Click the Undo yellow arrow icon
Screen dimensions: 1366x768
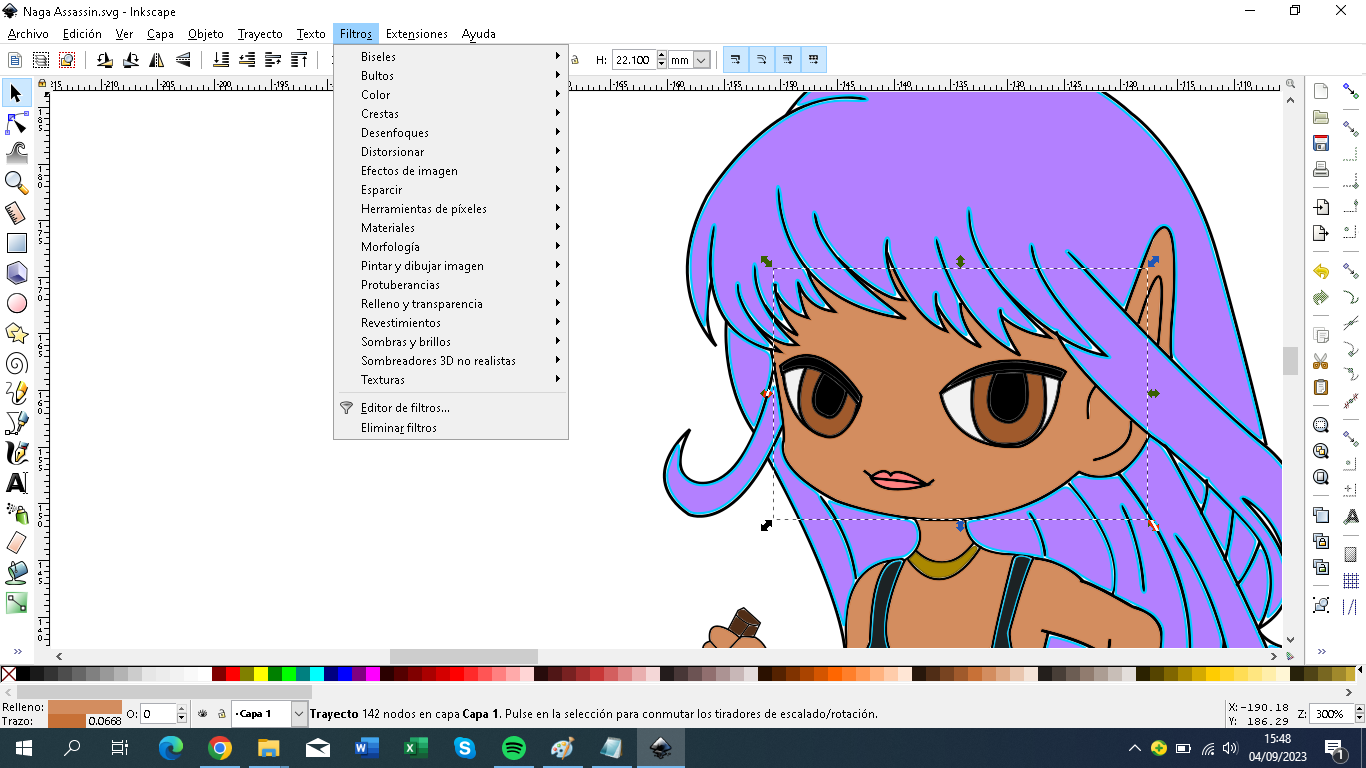[1321, 272]
